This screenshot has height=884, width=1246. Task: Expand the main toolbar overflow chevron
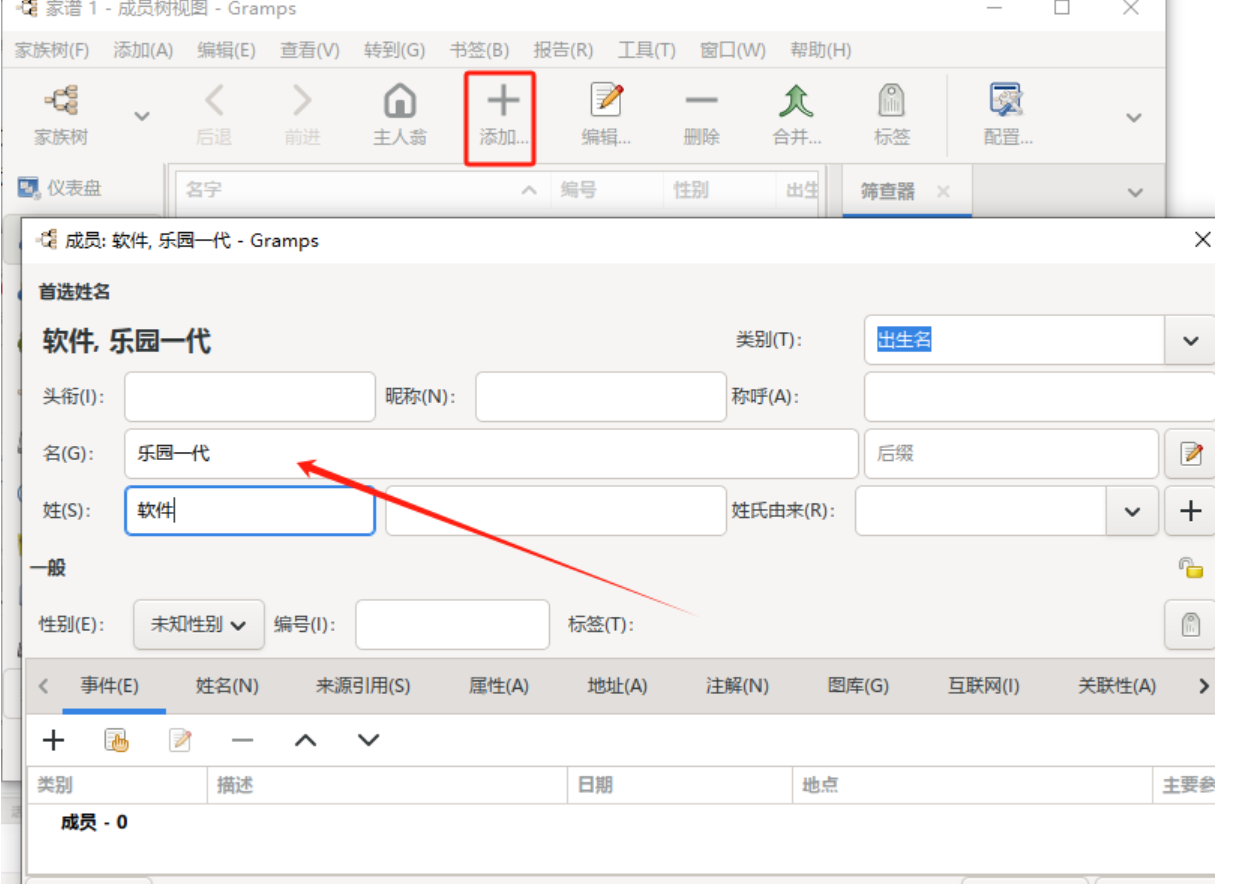pos(1134,117)
